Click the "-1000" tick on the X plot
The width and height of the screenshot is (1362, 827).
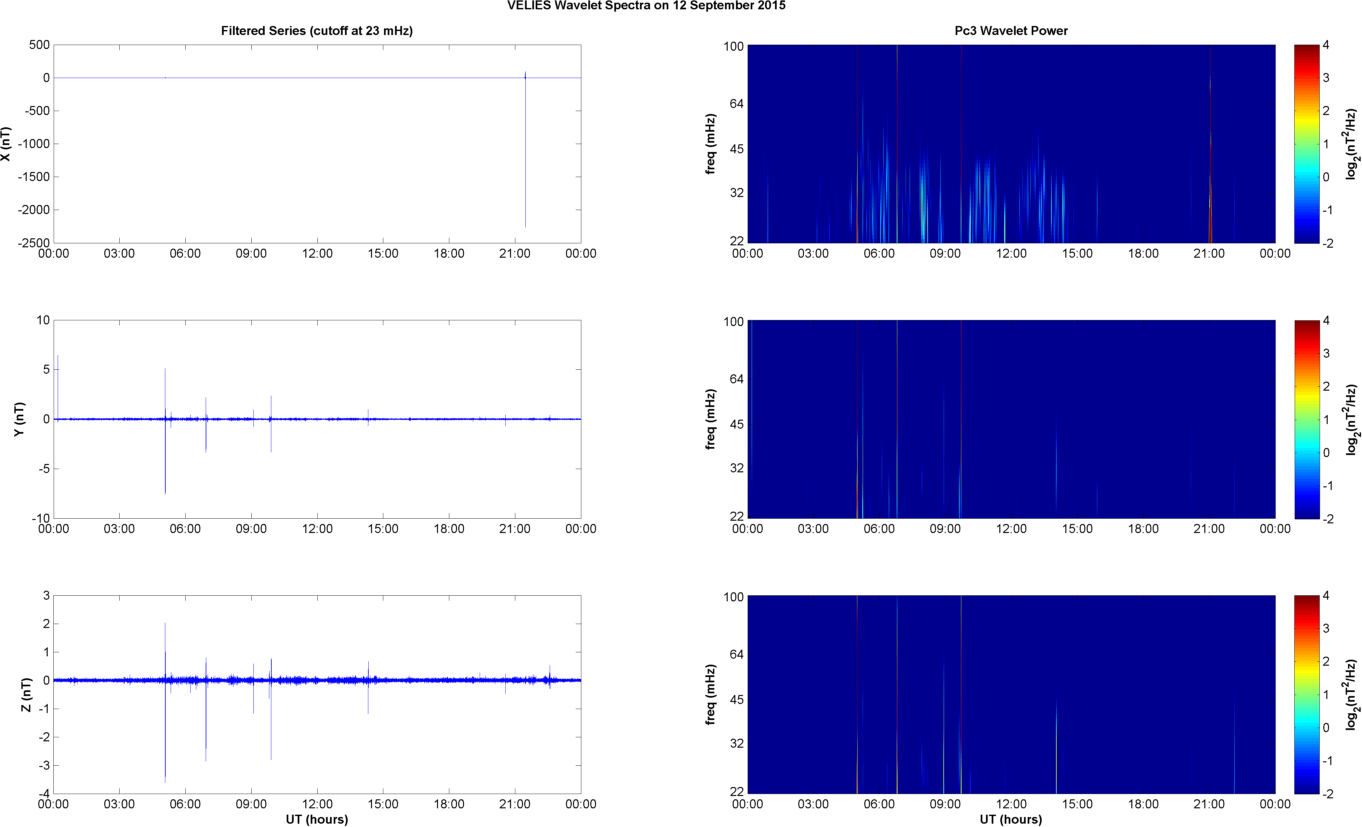point(33,144)
